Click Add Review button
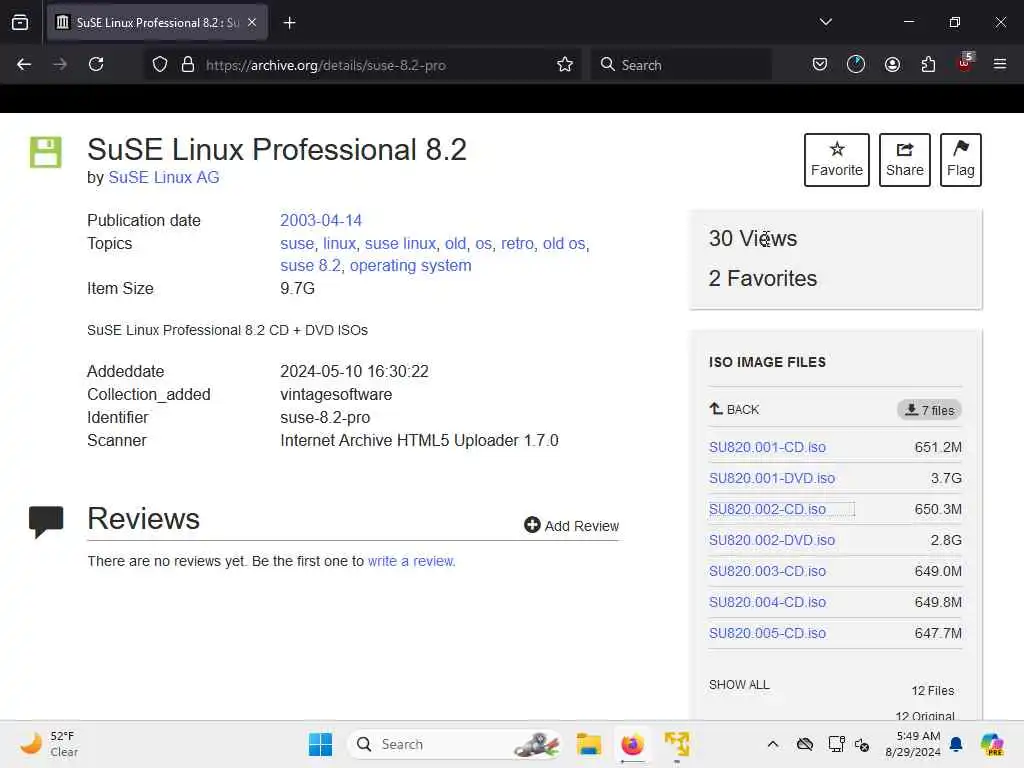1024x768 pixels. (x=571, y=526)
